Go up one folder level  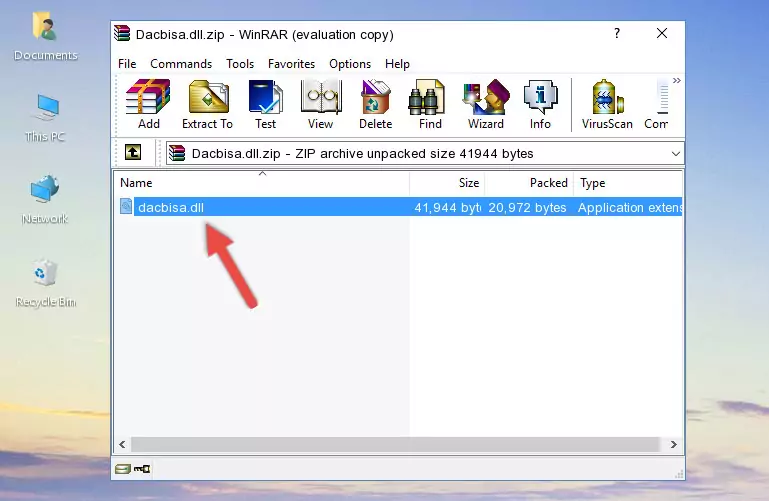point(133,152)
